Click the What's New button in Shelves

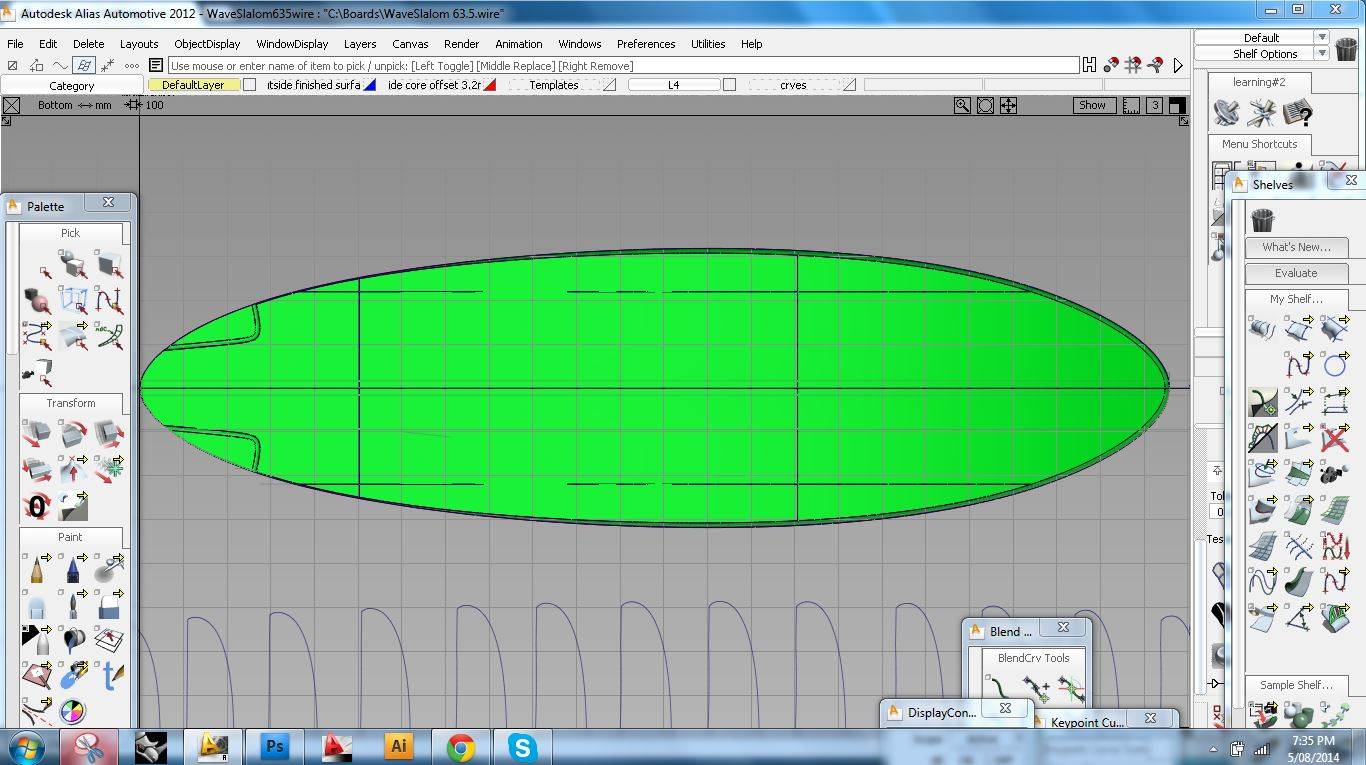pos(1297,247)
